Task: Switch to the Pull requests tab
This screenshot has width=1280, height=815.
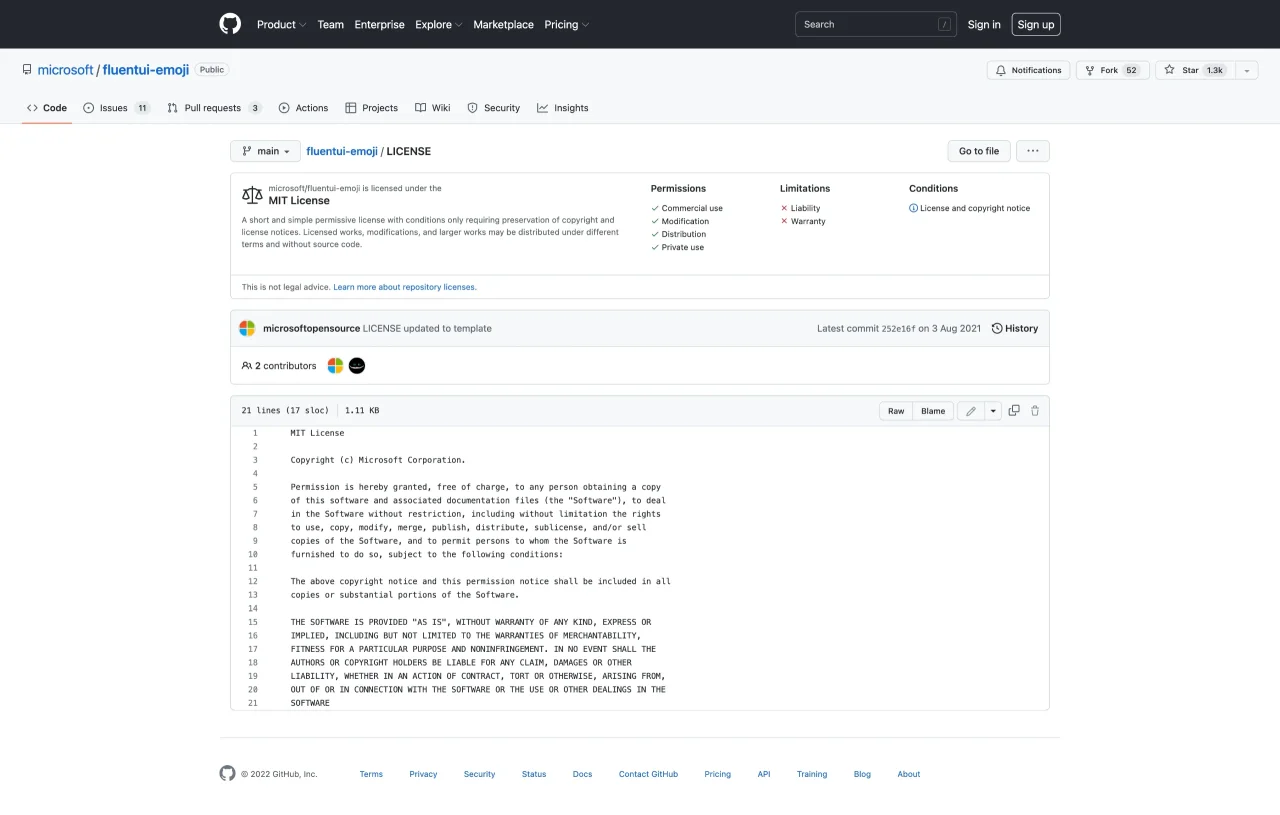Action: 214,108
